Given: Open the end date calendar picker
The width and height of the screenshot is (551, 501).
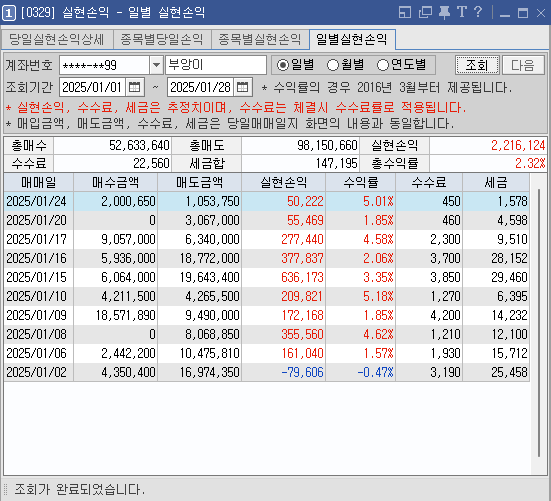Looking at the screenshot, I should pyautogui.click(x=242, y=87).
